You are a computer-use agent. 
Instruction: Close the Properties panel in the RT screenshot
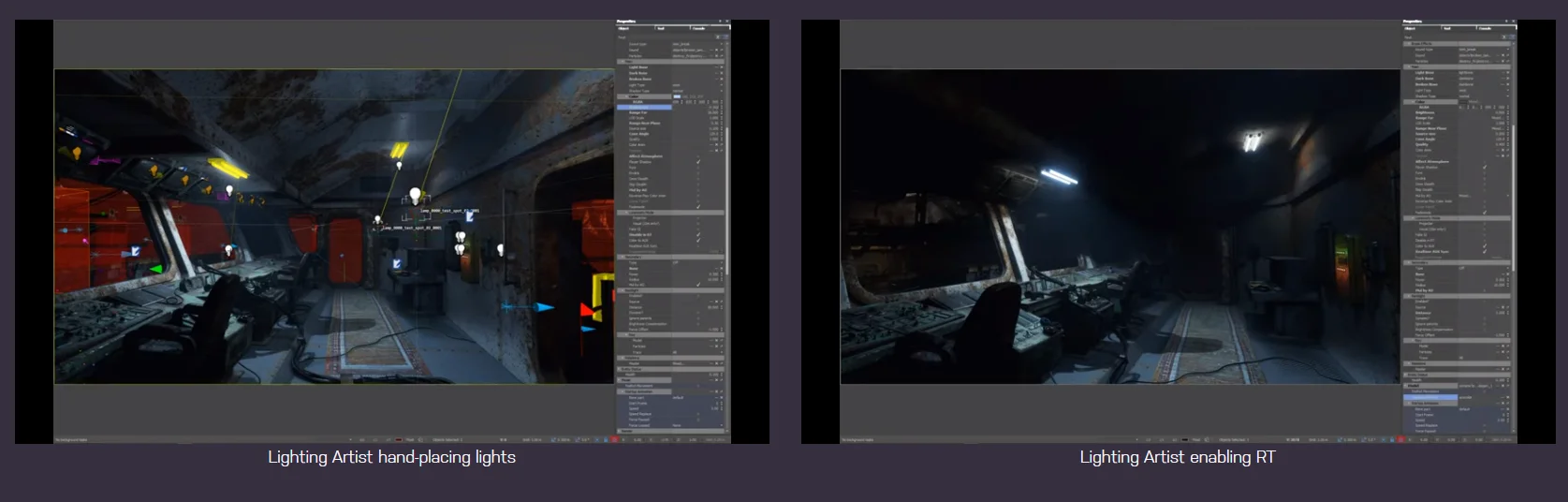point(1513,22)
